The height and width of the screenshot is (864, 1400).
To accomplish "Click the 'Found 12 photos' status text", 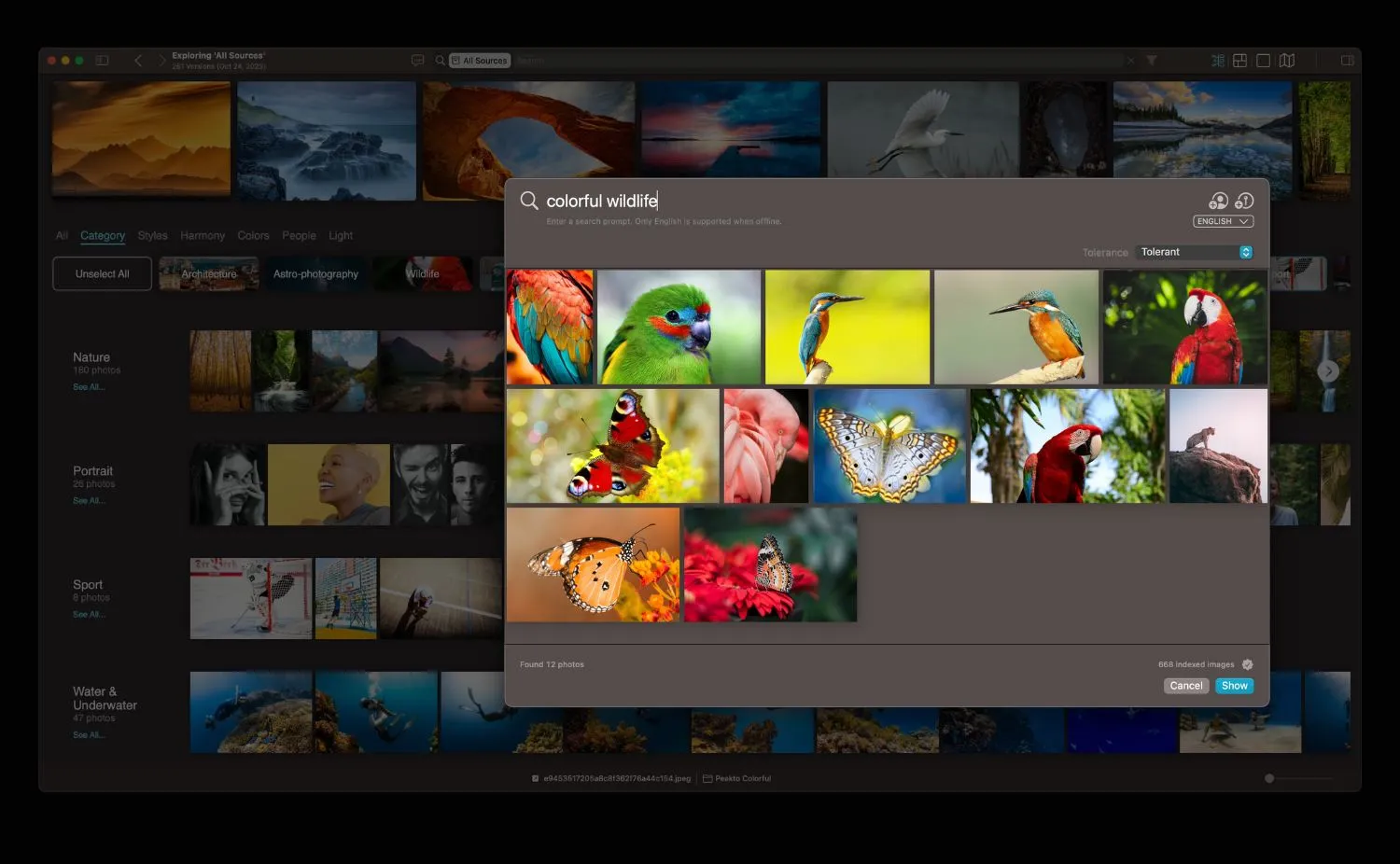I will click(x=552, y=664).
